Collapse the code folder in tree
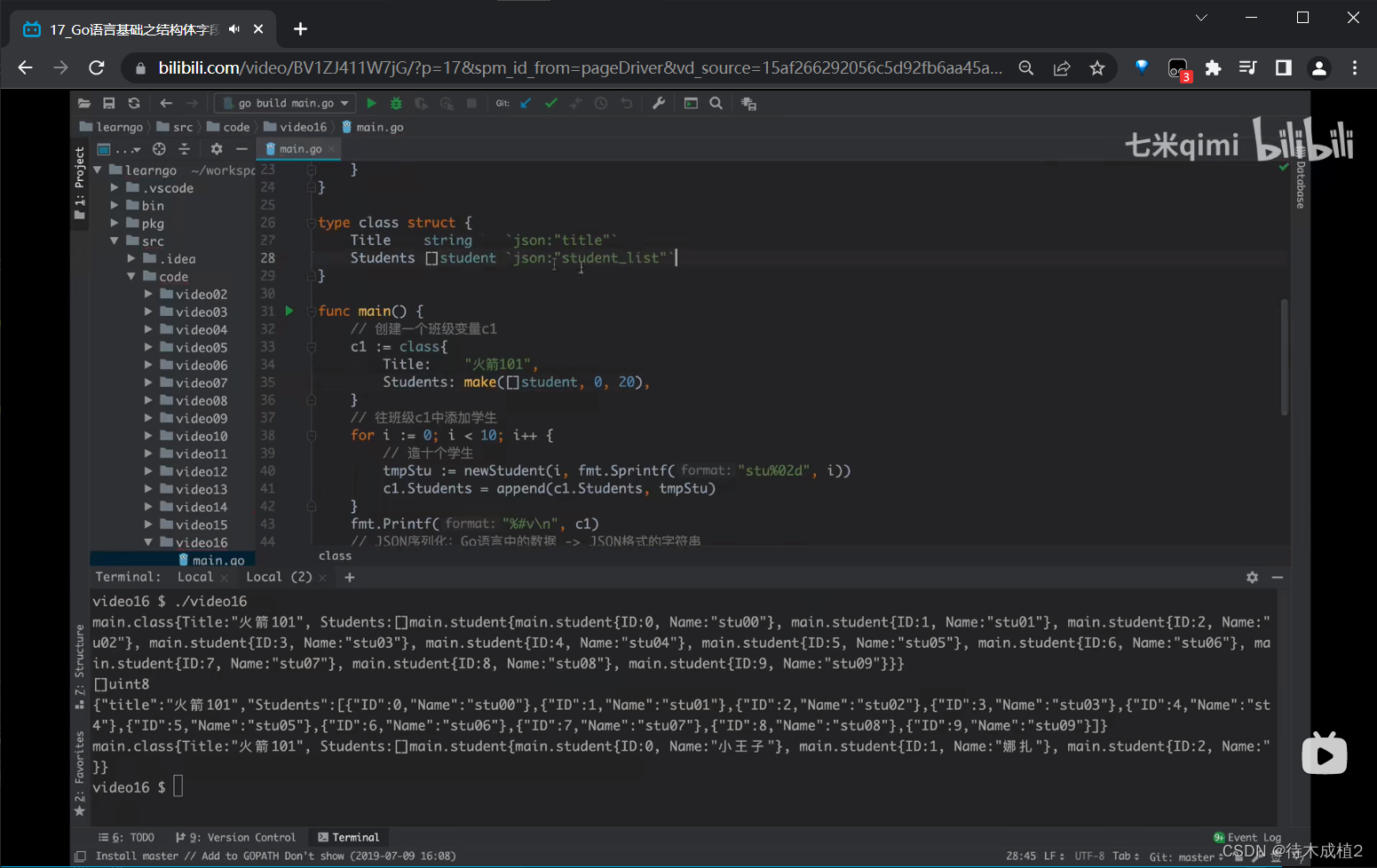The height and width of the screenshot is (868, 1377). [131, 276]
